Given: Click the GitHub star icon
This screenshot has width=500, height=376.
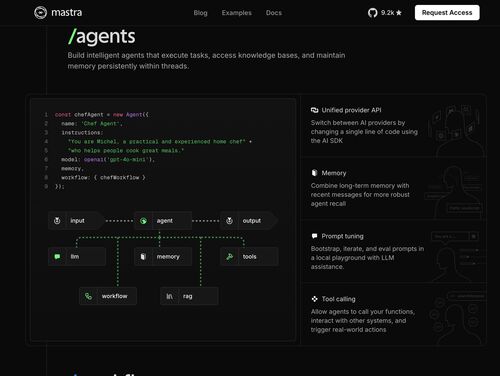Looking at the screenshot, I should click(x=399, y=13).
